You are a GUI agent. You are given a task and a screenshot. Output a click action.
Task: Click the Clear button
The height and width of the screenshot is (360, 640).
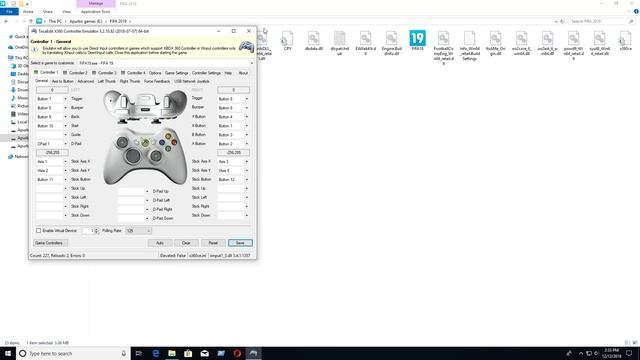pyautogui.click(x=186, y=243)
